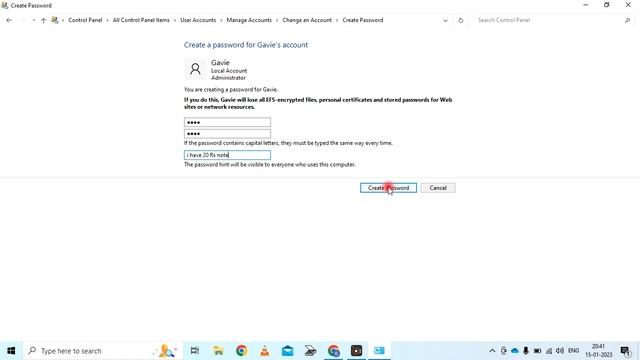Image resolution: width=640 pixels, height=360 pixels.
Task: Click the microphone tray icon
Action: [526, 351]
